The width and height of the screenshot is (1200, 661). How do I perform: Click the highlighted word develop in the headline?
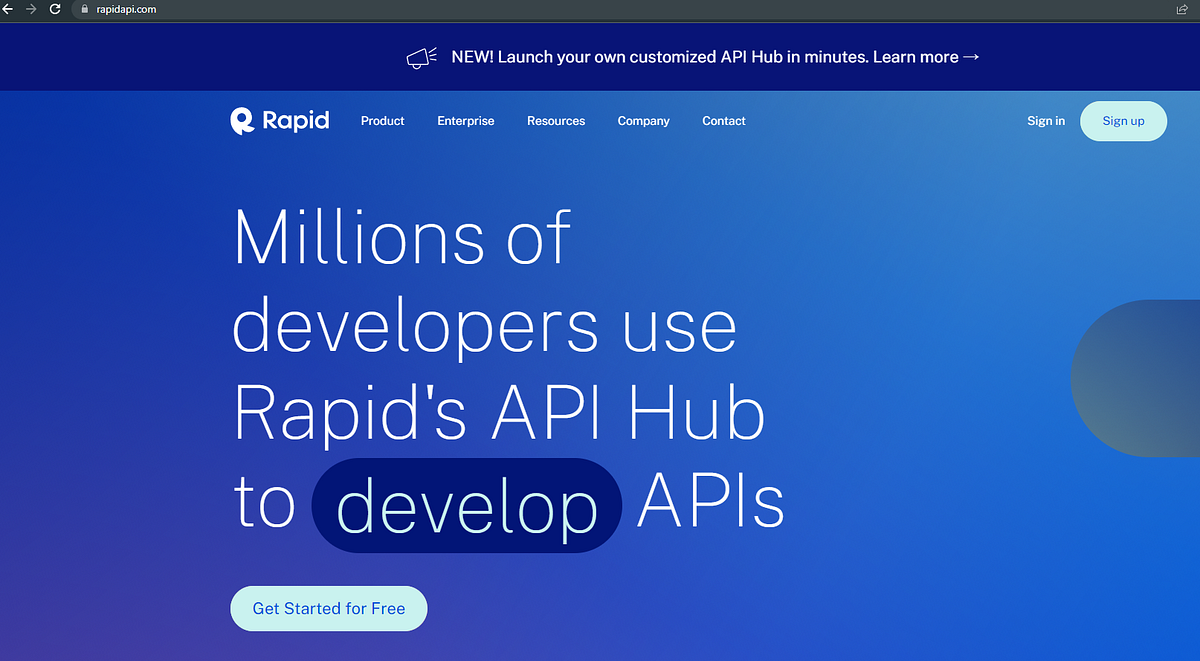pos(466,505)
